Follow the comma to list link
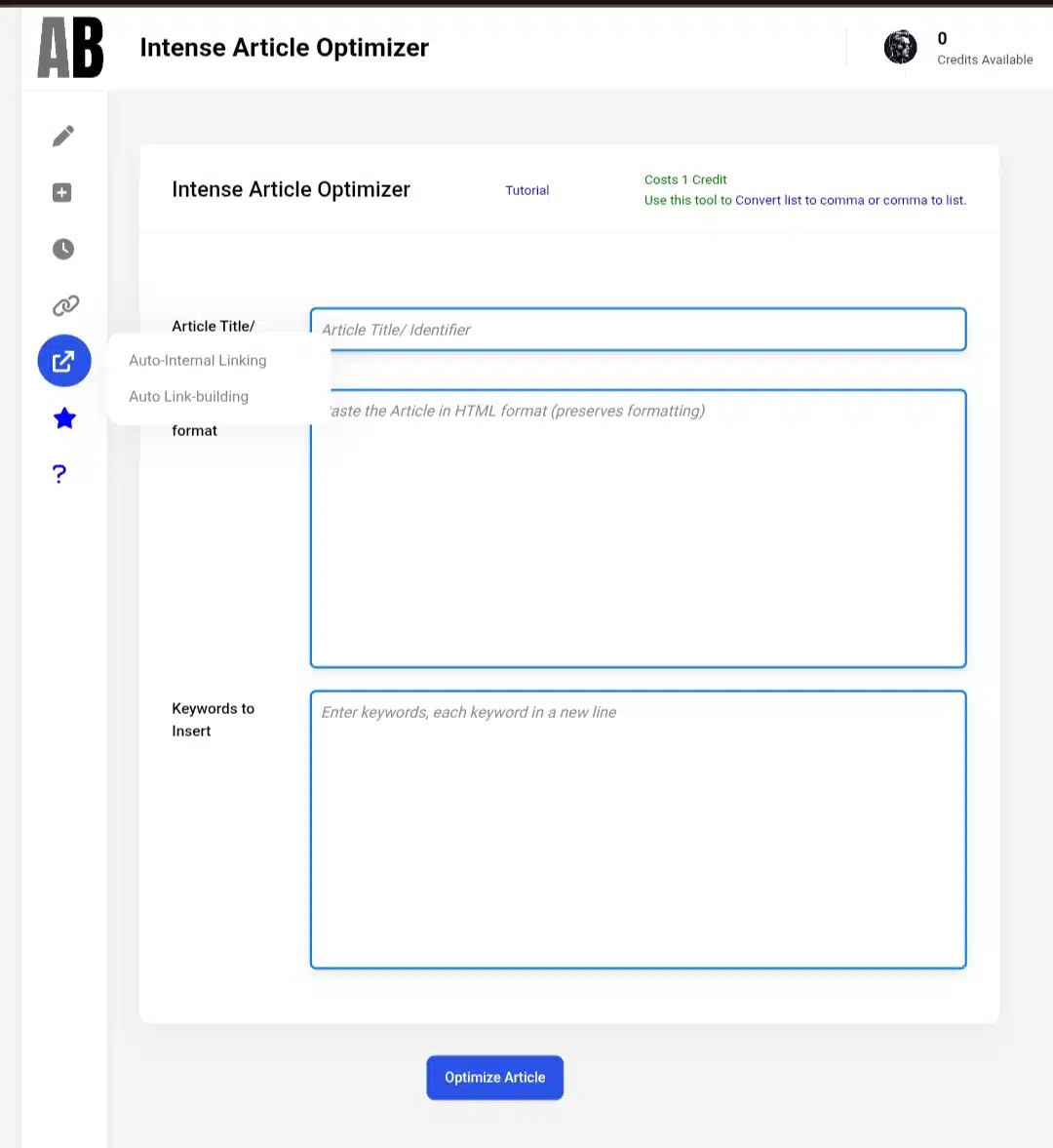The width and height of the screenshot is (1053, 1148). coord(923,200)
